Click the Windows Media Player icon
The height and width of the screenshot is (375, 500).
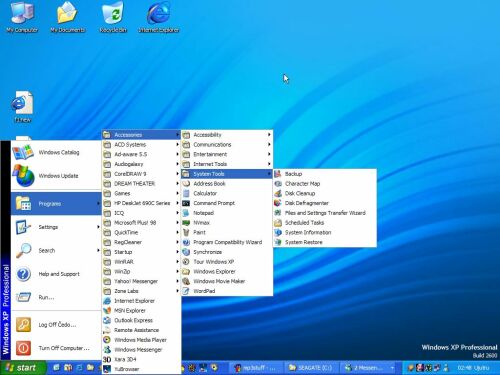click(107, 340)
